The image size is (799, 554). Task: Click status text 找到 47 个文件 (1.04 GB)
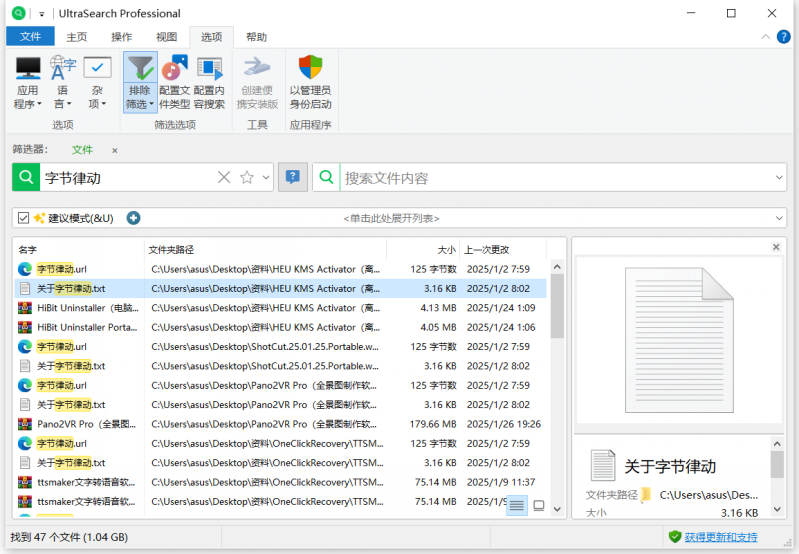[69, 537]
